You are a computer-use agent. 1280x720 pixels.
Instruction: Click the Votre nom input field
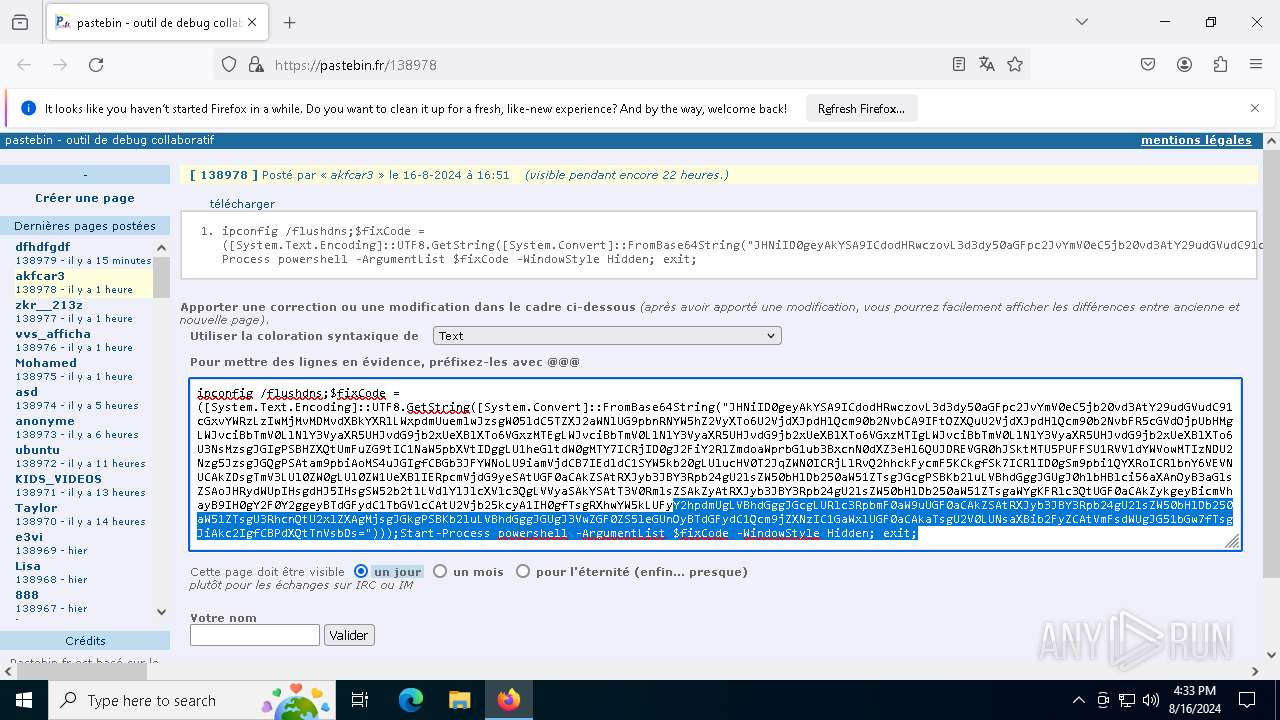(255, 635)
